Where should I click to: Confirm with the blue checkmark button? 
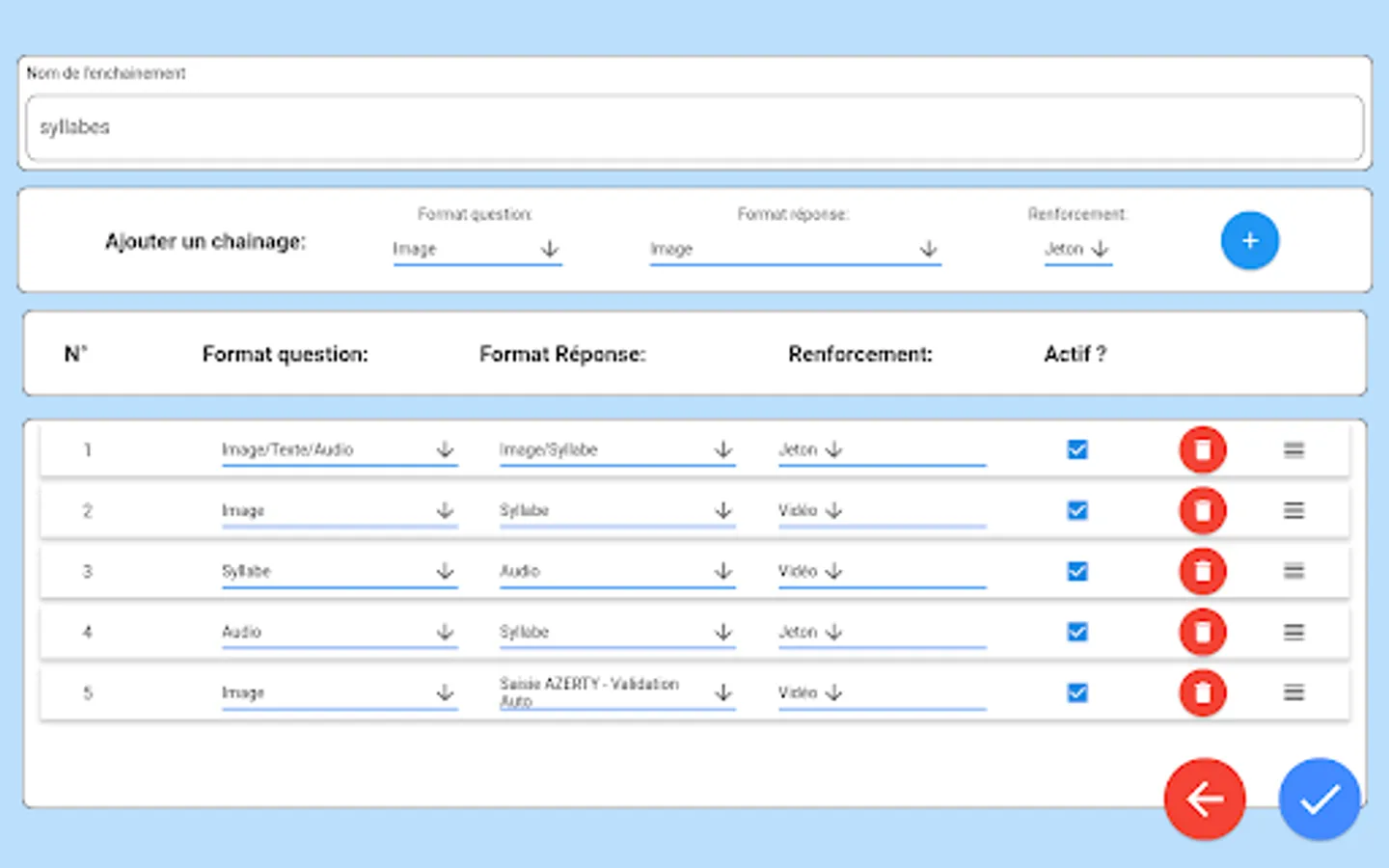[1319, 799]
